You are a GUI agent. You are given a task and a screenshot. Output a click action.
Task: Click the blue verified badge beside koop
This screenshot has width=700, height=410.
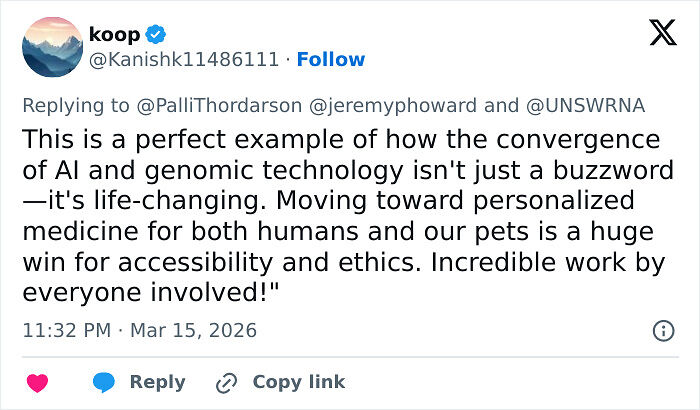(x=156, y=34)
